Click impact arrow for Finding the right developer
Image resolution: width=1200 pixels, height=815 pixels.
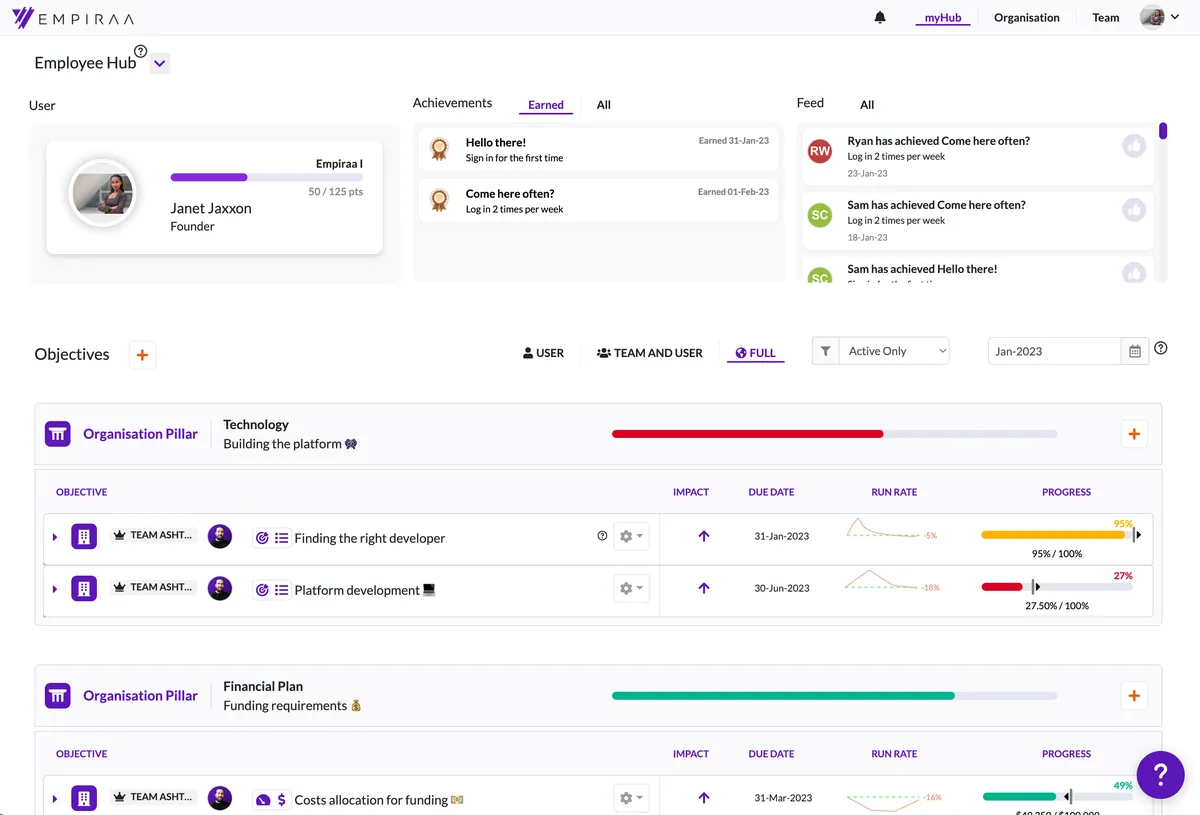704,536
